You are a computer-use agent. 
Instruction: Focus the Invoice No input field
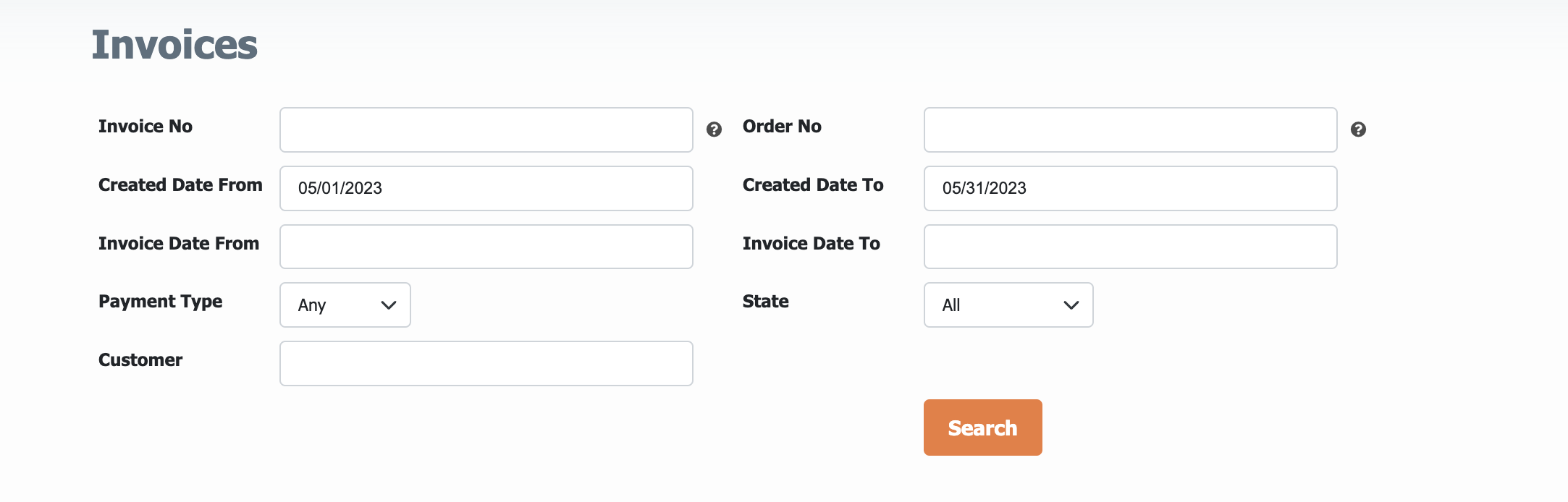point(486,130)
